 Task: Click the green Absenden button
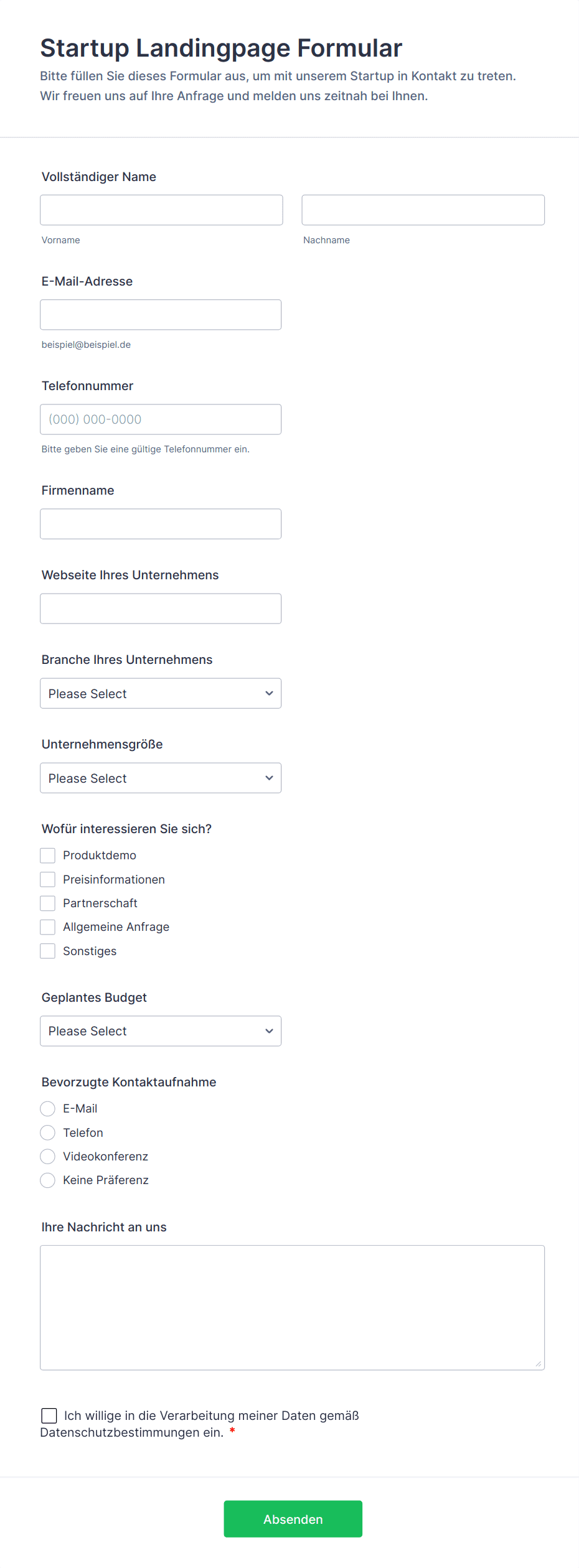point(293,1519)
